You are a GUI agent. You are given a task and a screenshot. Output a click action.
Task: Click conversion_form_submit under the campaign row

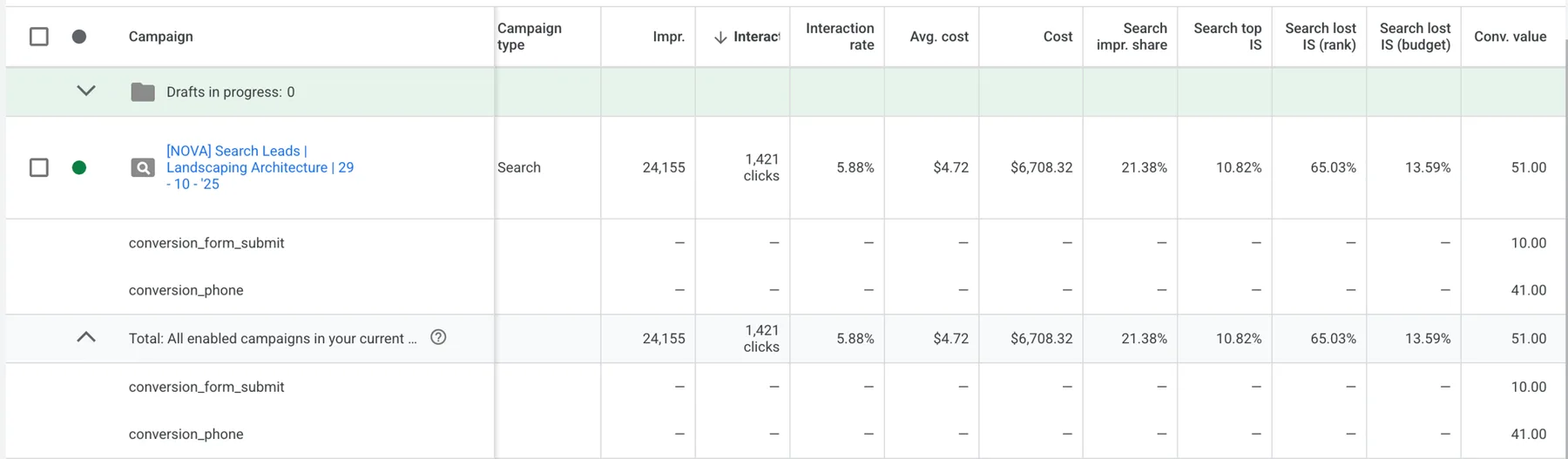tap(206, 243)
